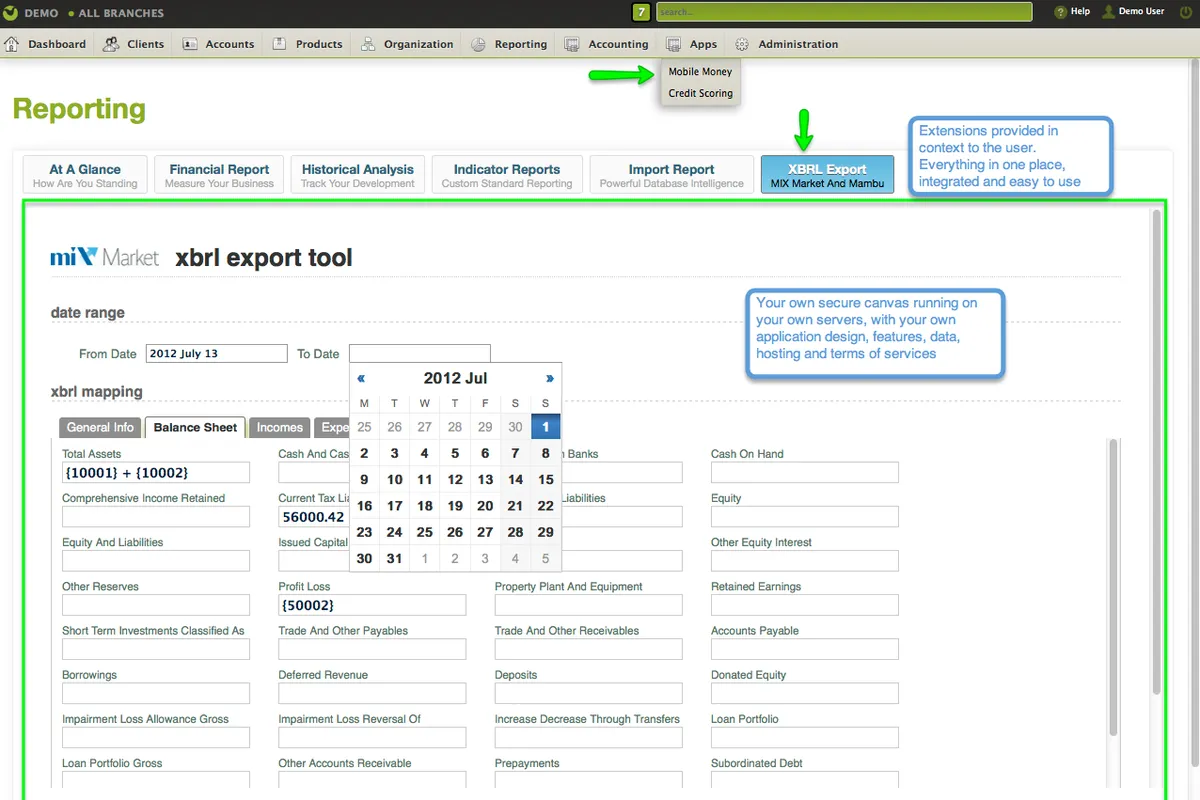Open the Balance Sheet mapping tab
1200x800 pixels.
click(x=195, y=427)
